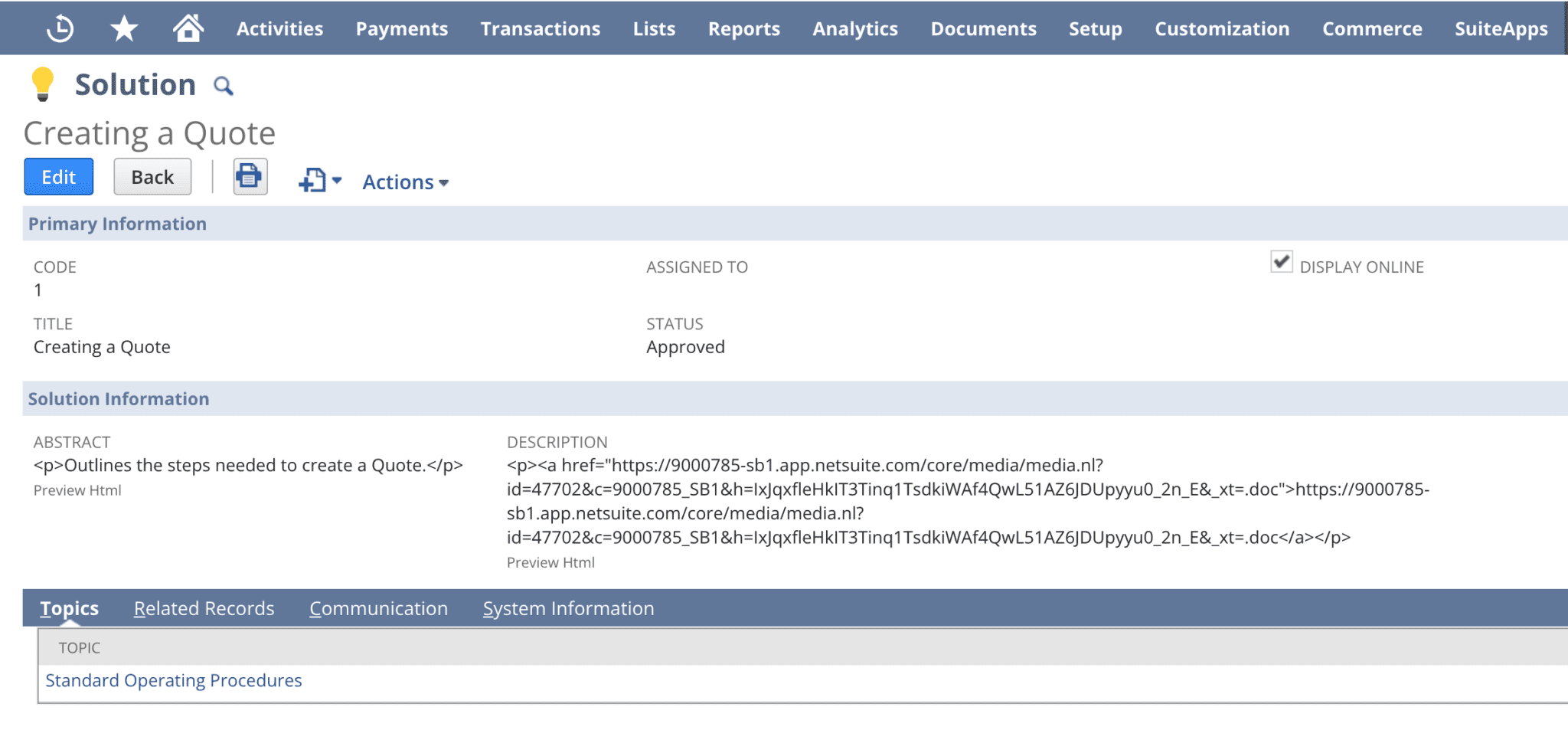The image size is (1568, 730).
Task: Open the Standard Operating Procedures topic link
Action: pos(173,679)
